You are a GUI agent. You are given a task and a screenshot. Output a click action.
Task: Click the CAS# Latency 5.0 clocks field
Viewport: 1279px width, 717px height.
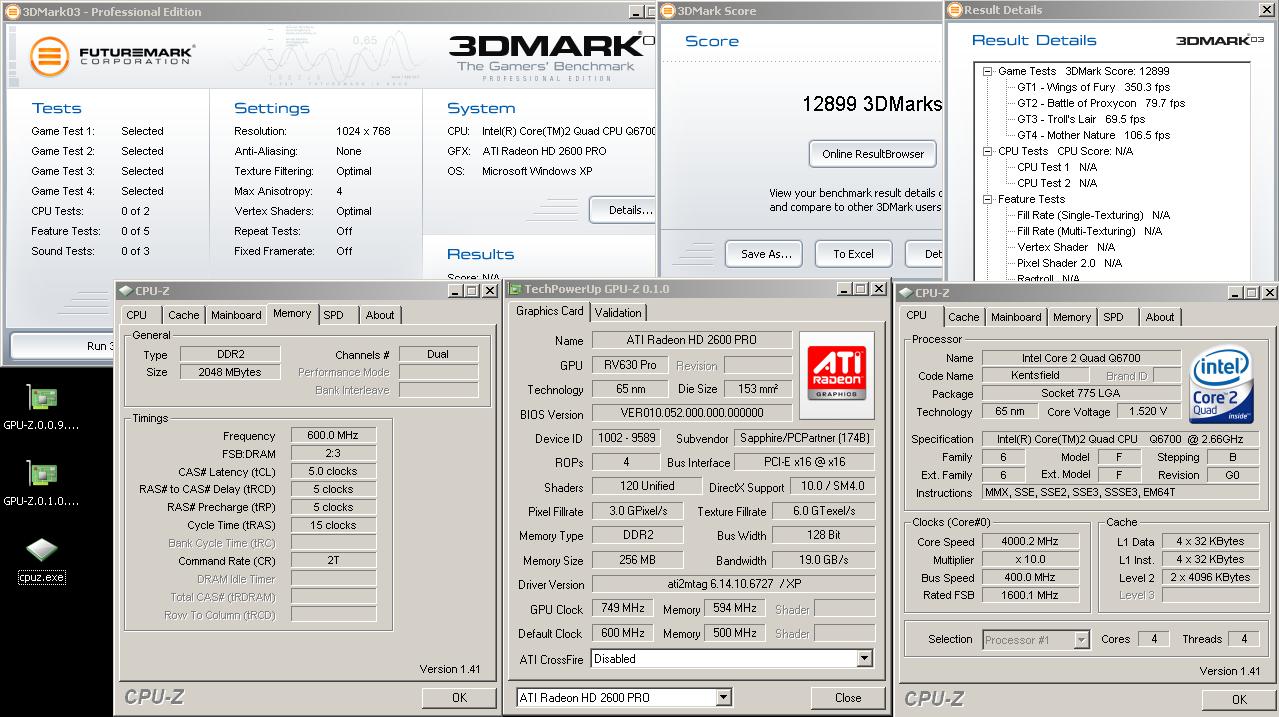pyautogui.click(x=333, y=471)
